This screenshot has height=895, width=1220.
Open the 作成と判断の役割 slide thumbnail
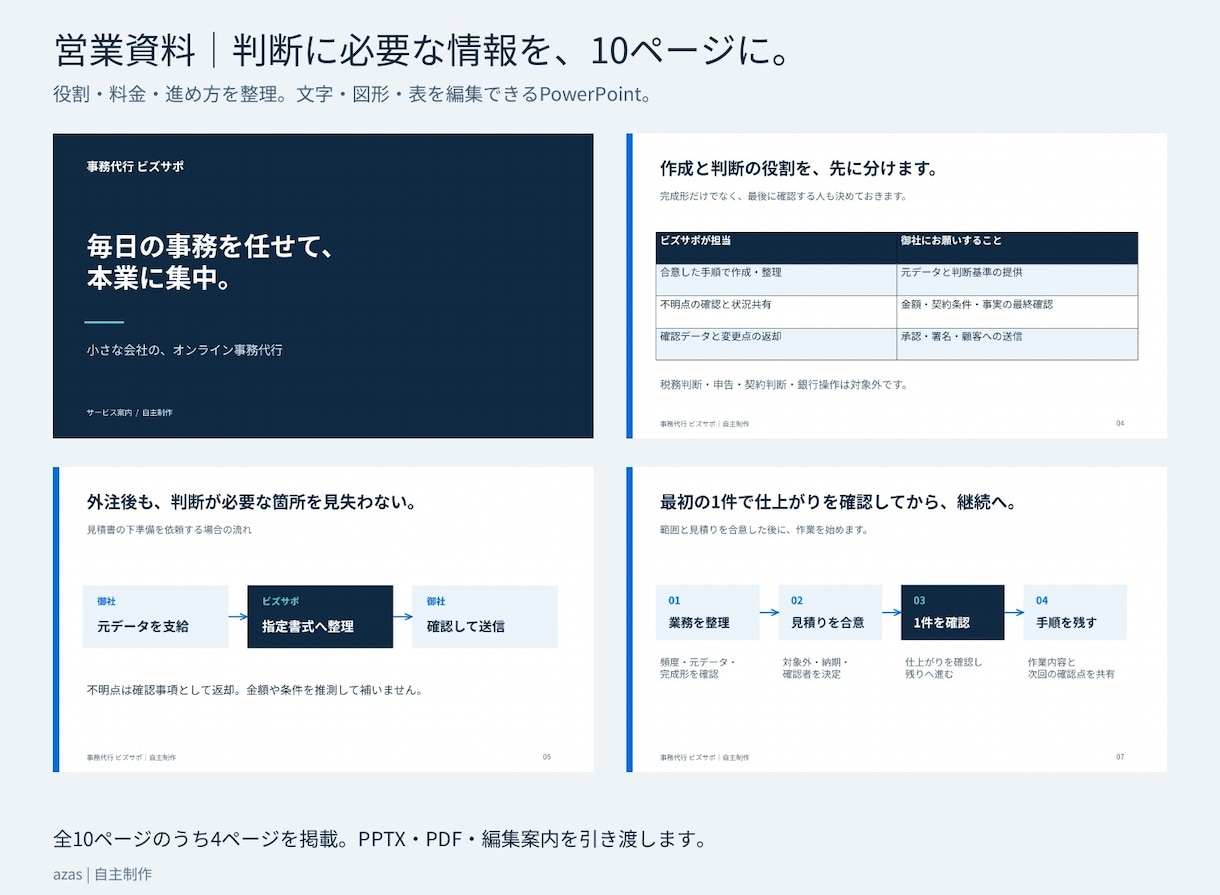tap(897, 286)
